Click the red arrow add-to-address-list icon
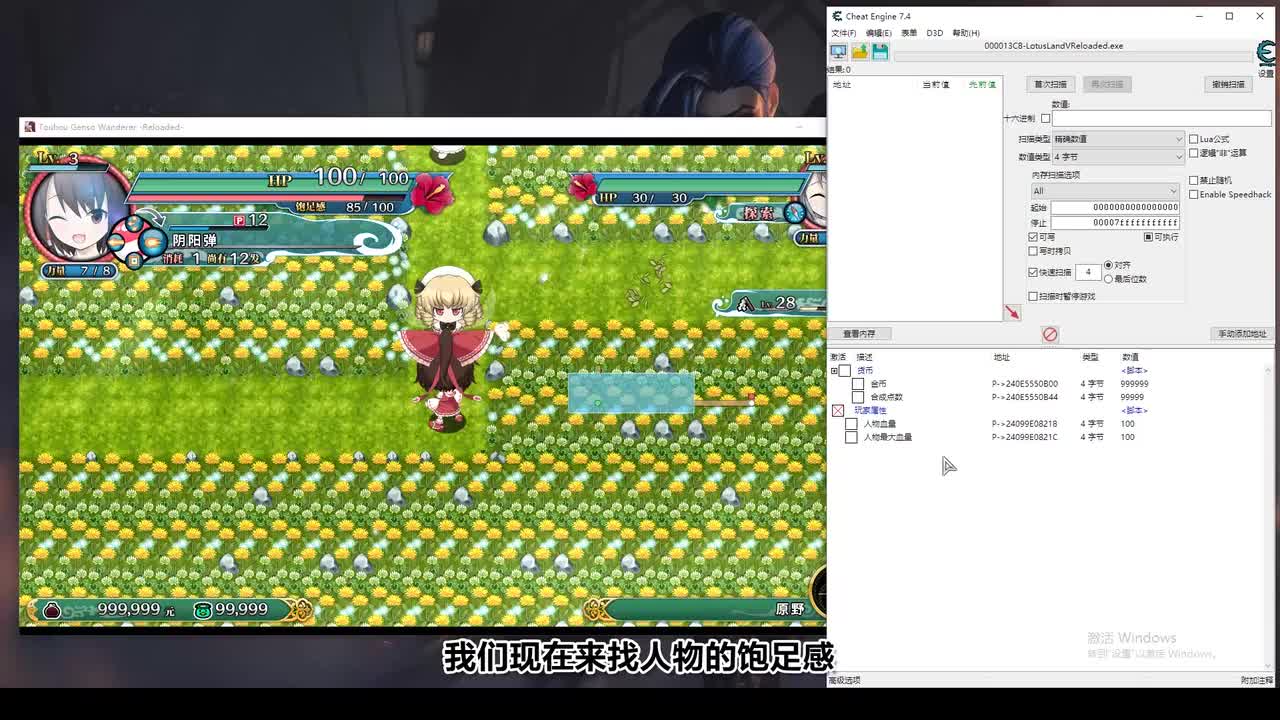Screen dimensions: 1280x720 [1012, 313]
